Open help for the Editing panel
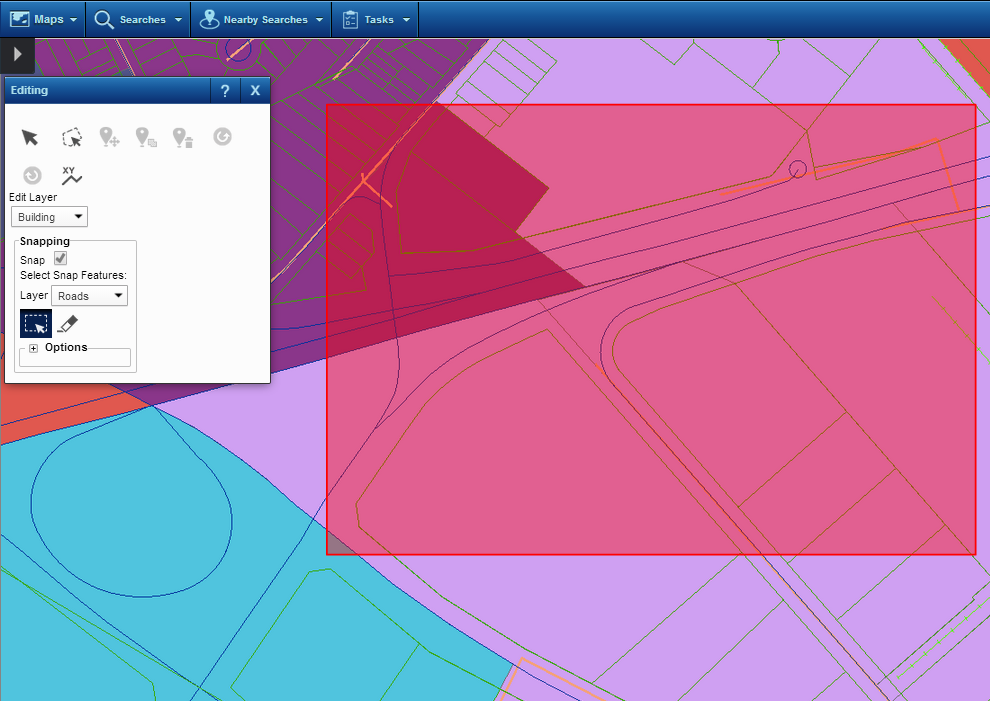Viewport: 990px width, 701px height. pyautogui.click(x=225, y=90)
